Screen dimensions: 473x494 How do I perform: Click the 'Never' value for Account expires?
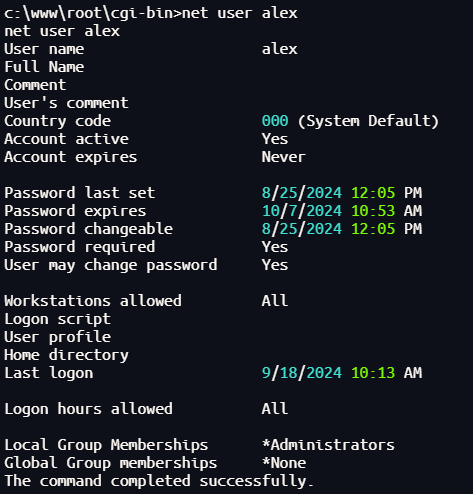click(x=283, y=157)
